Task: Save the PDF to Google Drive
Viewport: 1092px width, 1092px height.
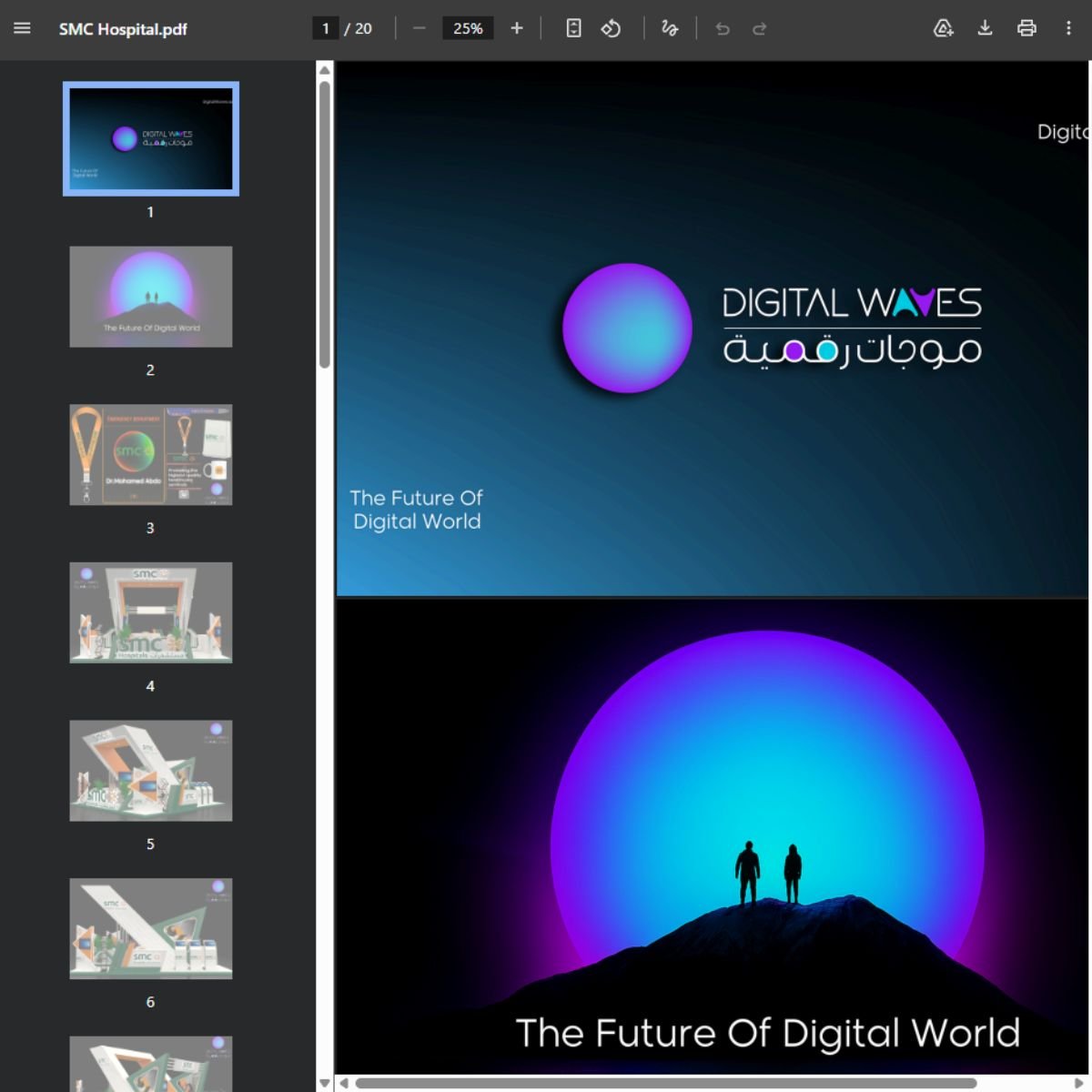Action: pyautogui.click(x=944, y=28)
